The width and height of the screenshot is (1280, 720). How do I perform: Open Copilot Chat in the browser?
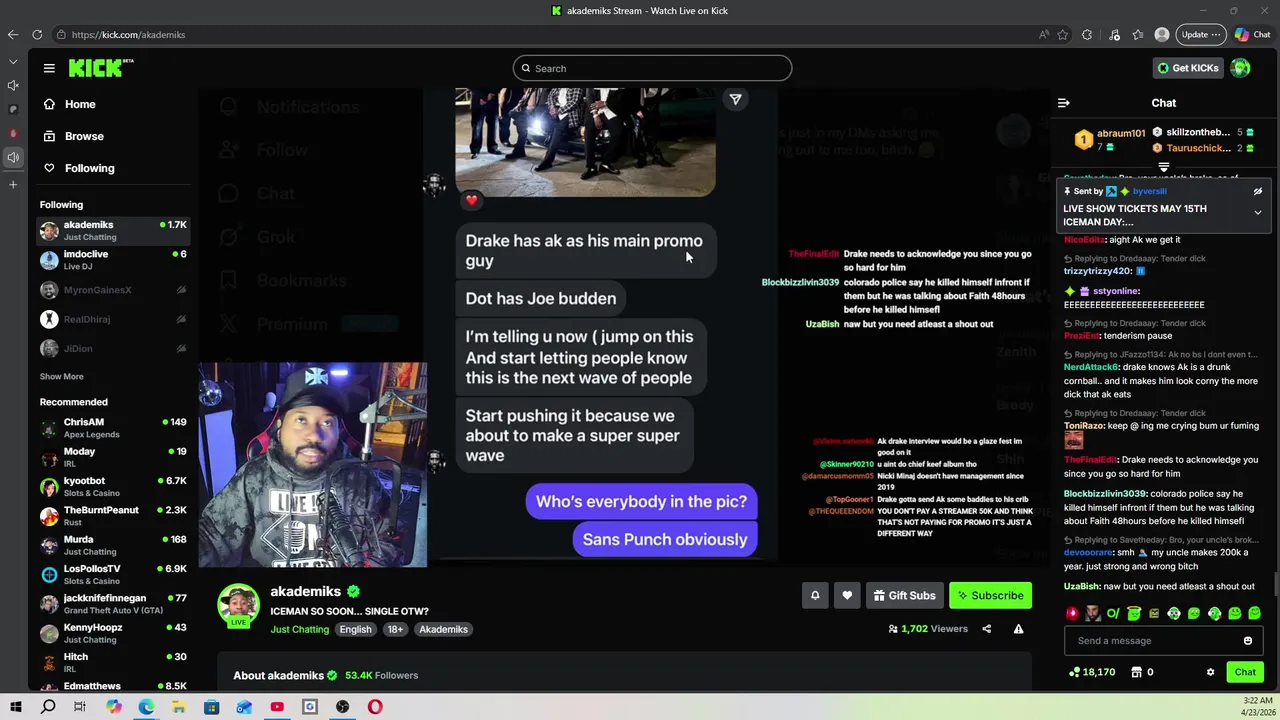1253,34
